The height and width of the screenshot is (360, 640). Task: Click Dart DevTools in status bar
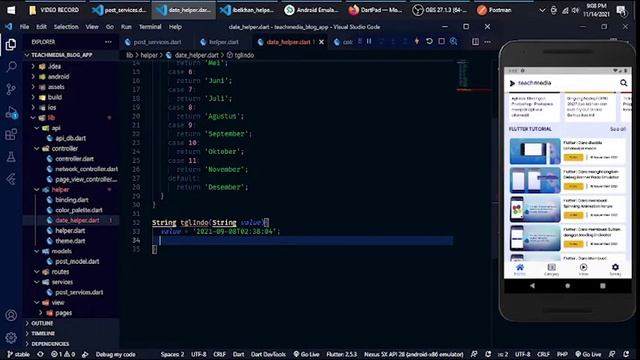(x=268, y=354)
